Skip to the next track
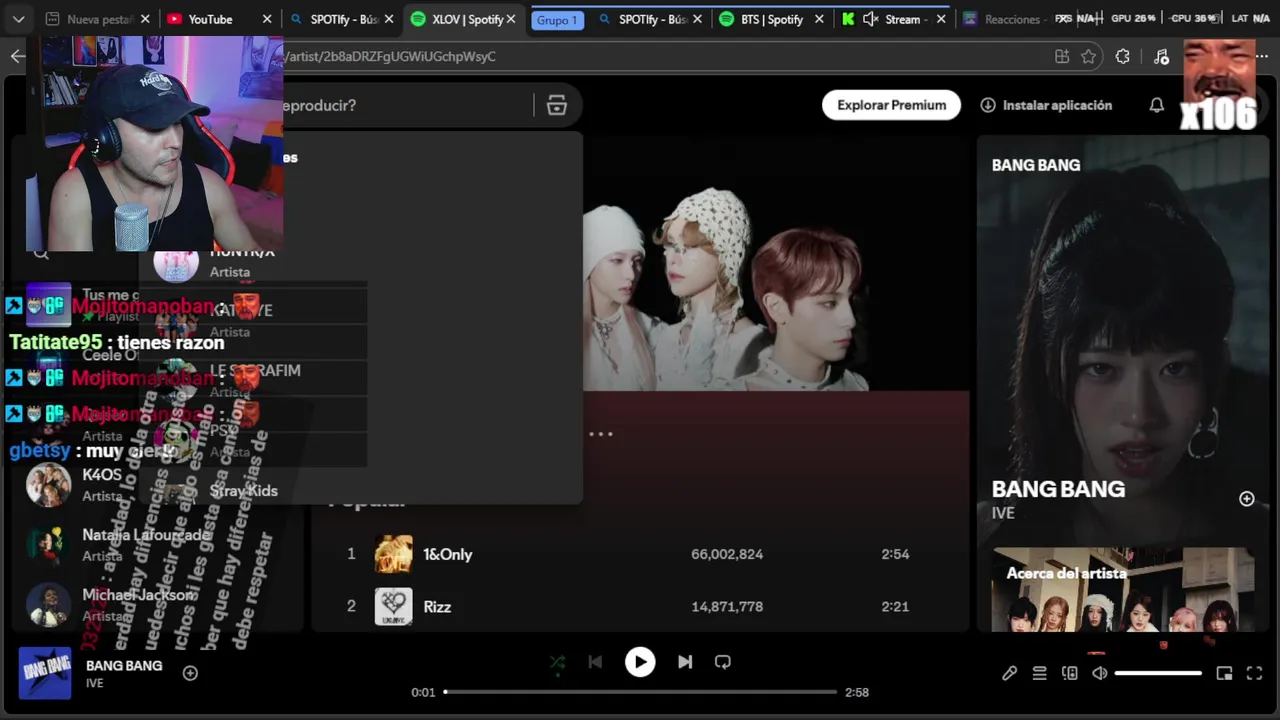Viewport: 1280px width, 720px height. (x=685, y=662)
